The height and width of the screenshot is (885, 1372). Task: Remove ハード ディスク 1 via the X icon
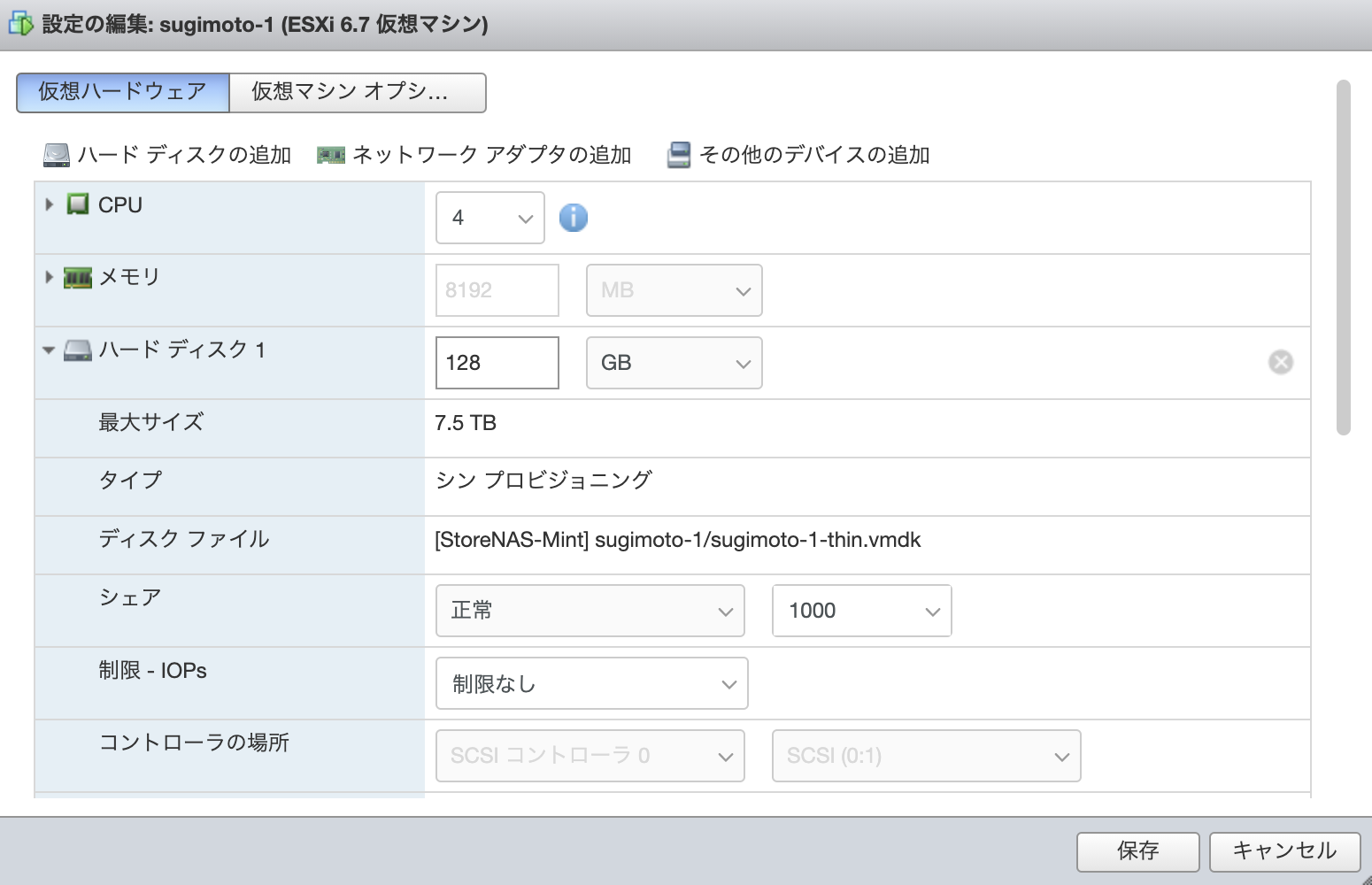click(x=1280, y=361)
